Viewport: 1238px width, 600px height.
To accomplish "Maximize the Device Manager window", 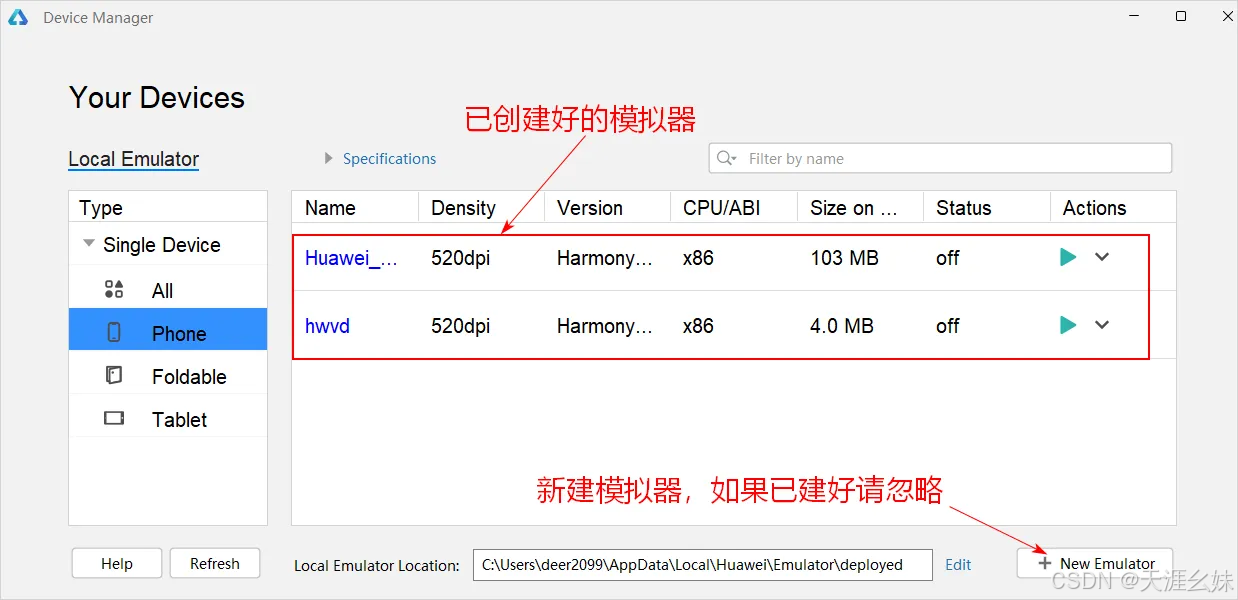I will coord(1181,16).
